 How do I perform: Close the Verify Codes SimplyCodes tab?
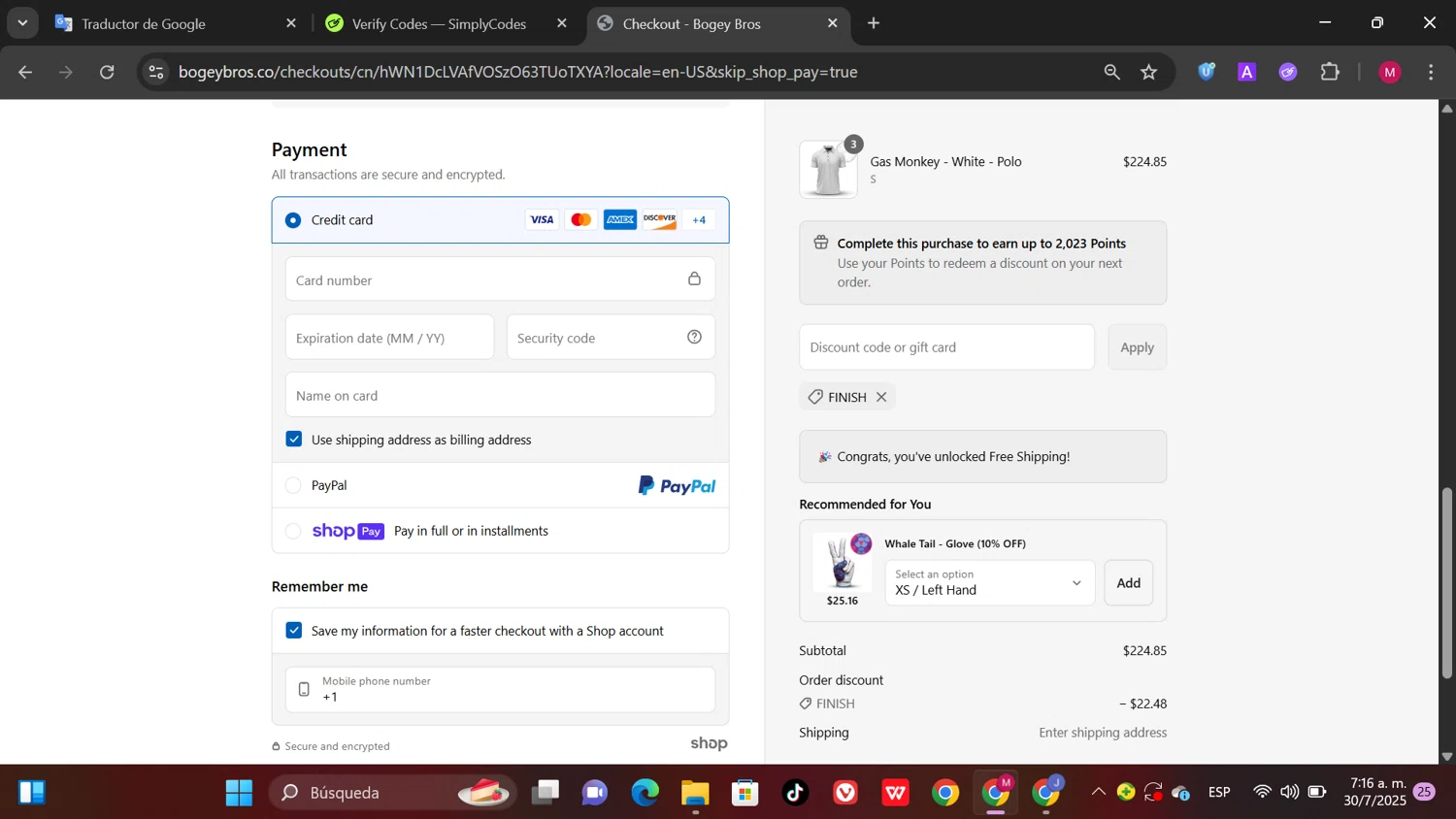click(x=561, y=23)
